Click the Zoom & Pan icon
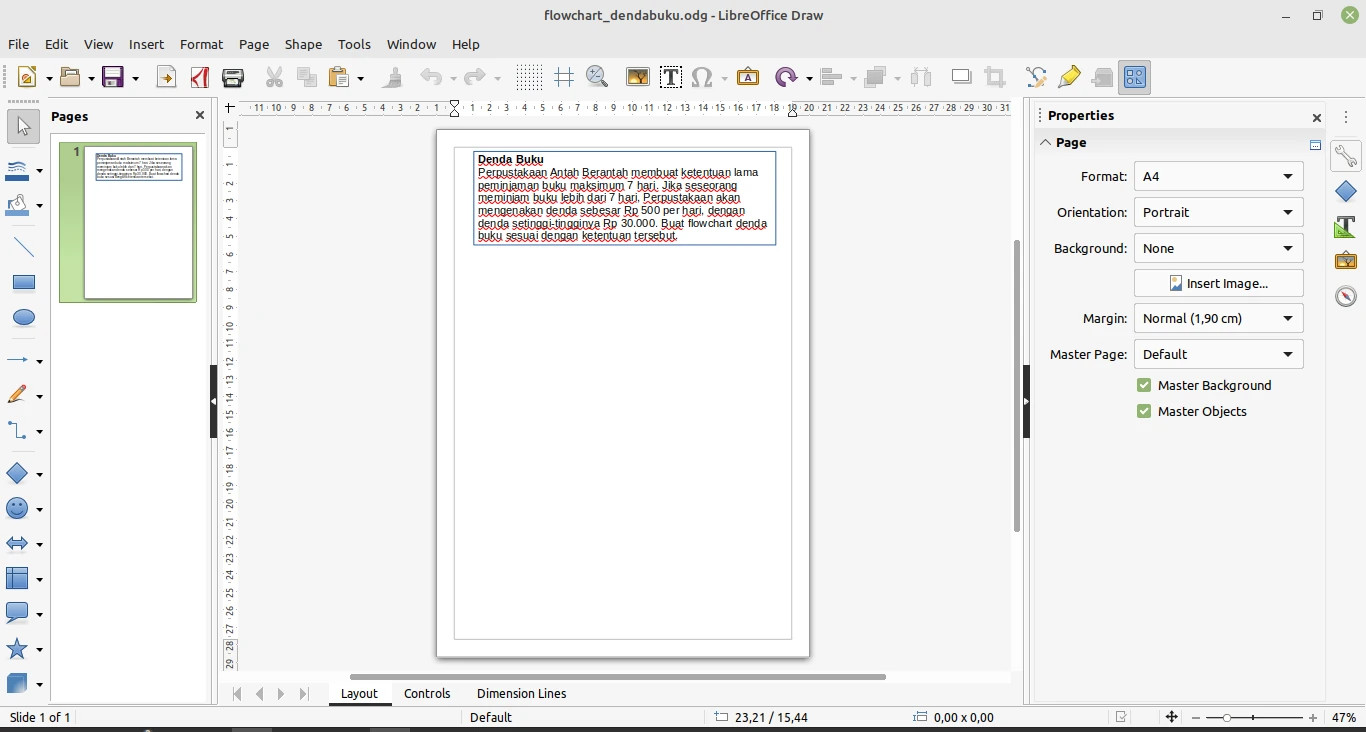 point(597,77)
